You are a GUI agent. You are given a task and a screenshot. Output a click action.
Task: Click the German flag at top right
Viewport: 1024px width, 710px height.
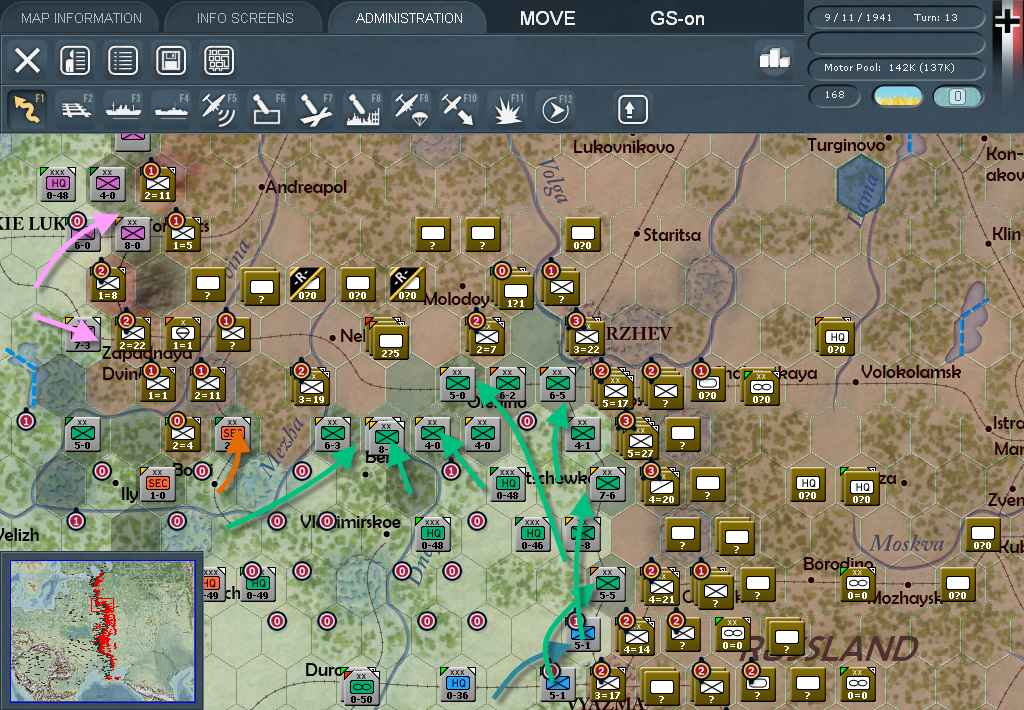point(1009,65)
